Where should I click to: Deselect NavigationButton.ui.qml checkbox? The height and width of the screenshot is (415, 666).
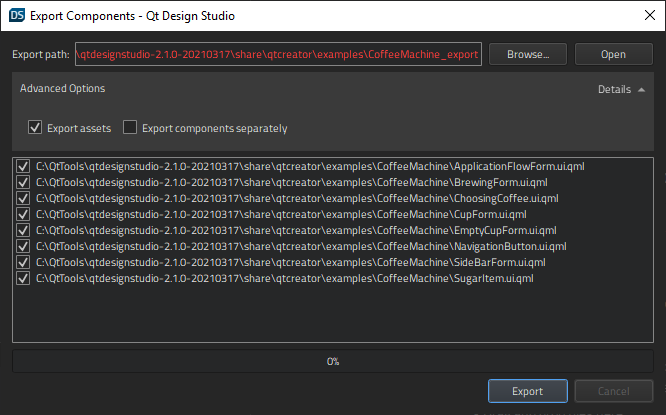pos(24,247)
